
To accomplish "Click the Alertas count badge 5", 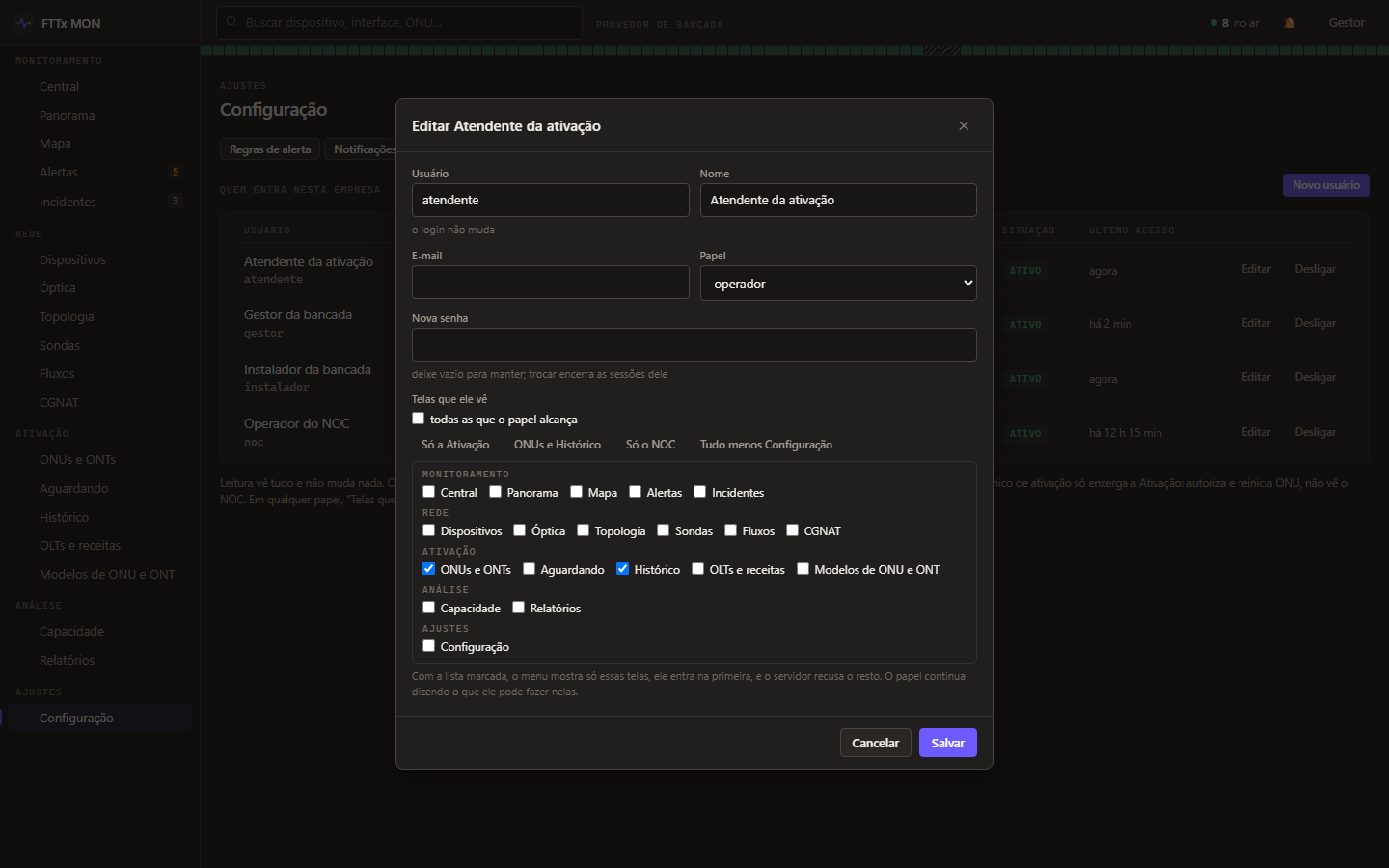I will 176,172.
